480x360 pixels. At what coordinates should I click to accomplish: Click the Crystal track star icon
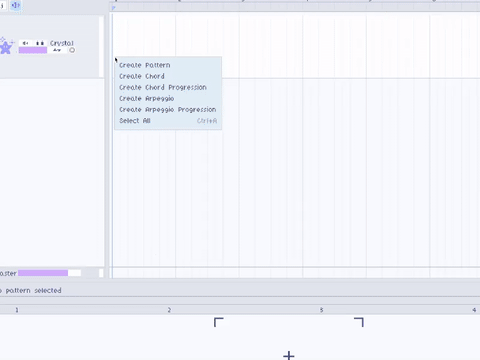[6, 46]
